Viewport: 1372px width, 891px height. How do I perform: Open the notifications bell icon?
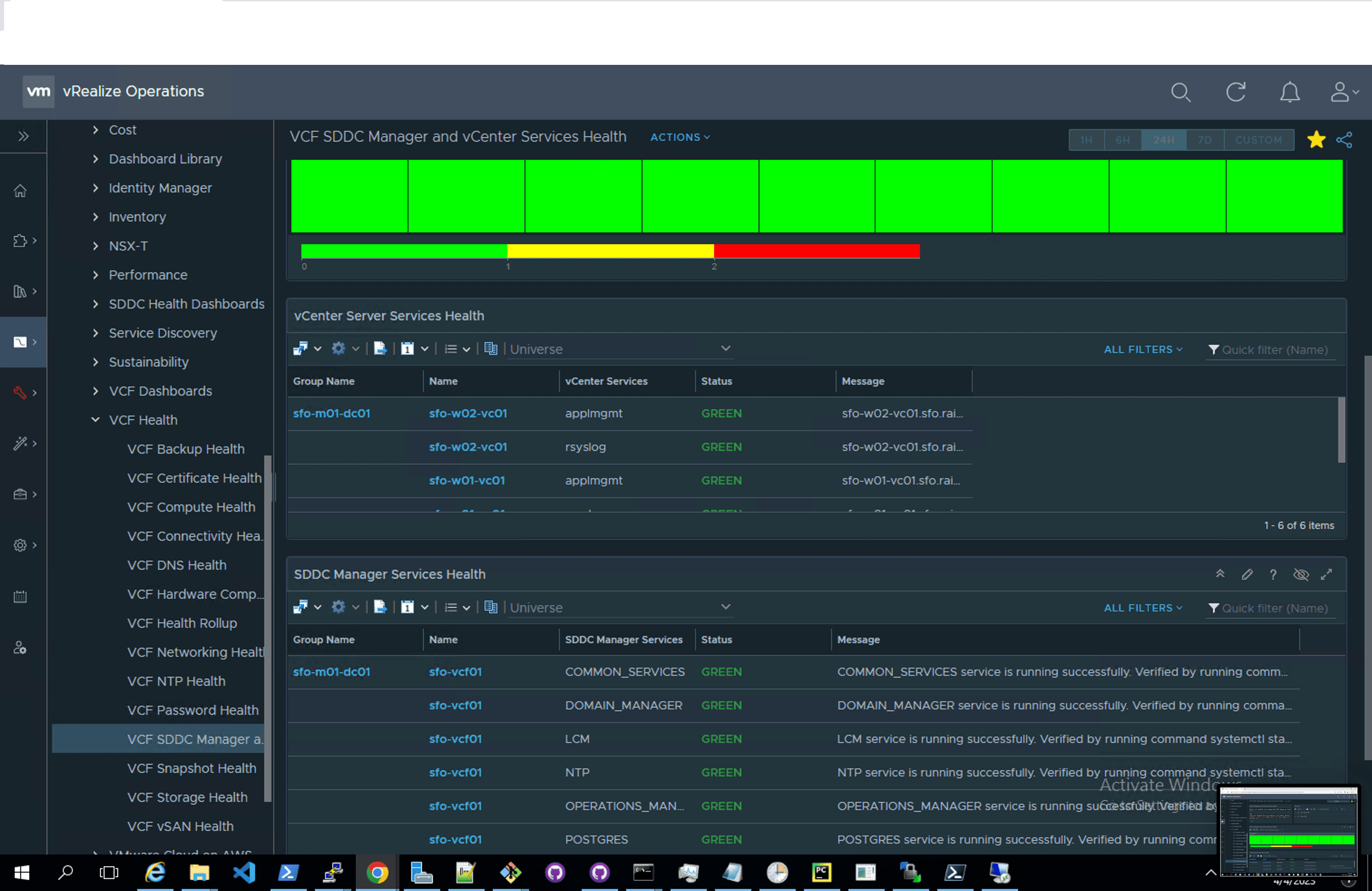1289,92
